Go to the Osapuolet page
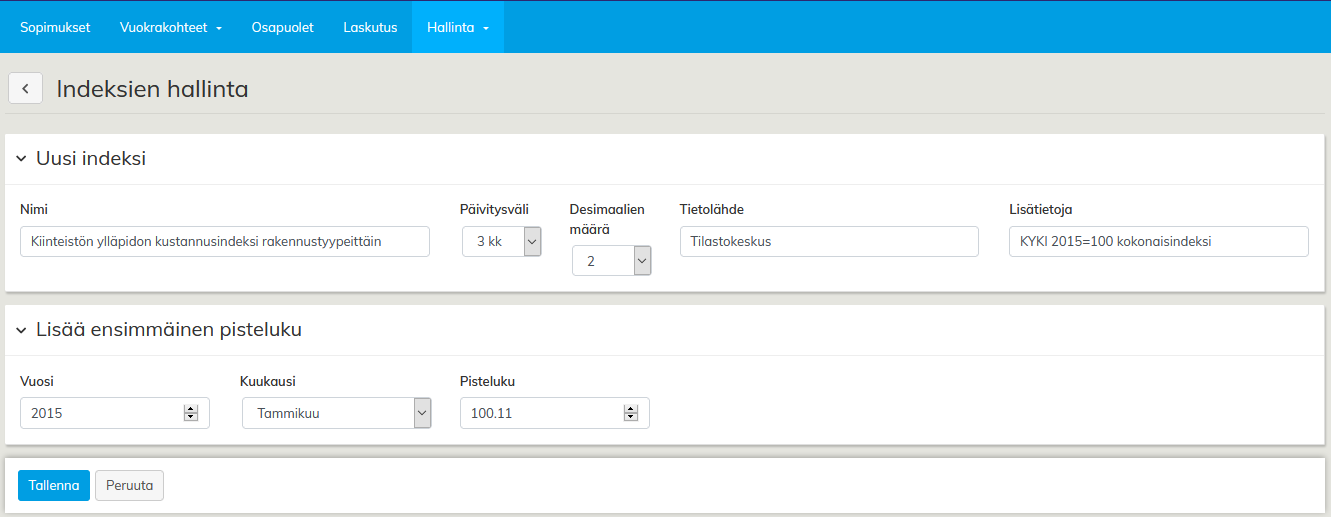The image size is (1331, 517). pos(282,27)
